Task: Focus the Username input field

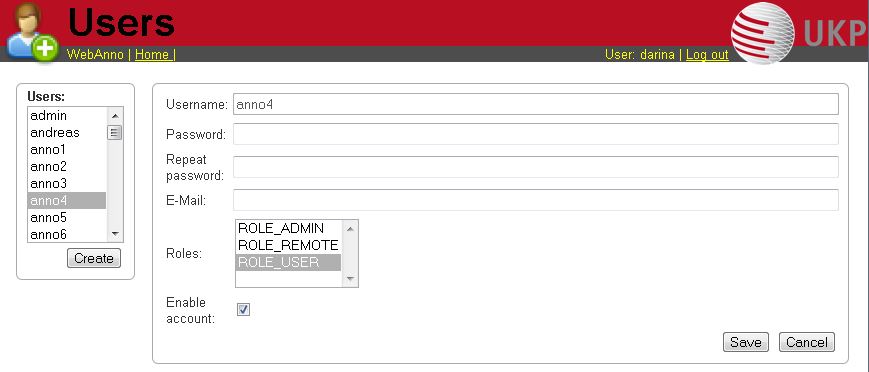Action: coord(535,104)
